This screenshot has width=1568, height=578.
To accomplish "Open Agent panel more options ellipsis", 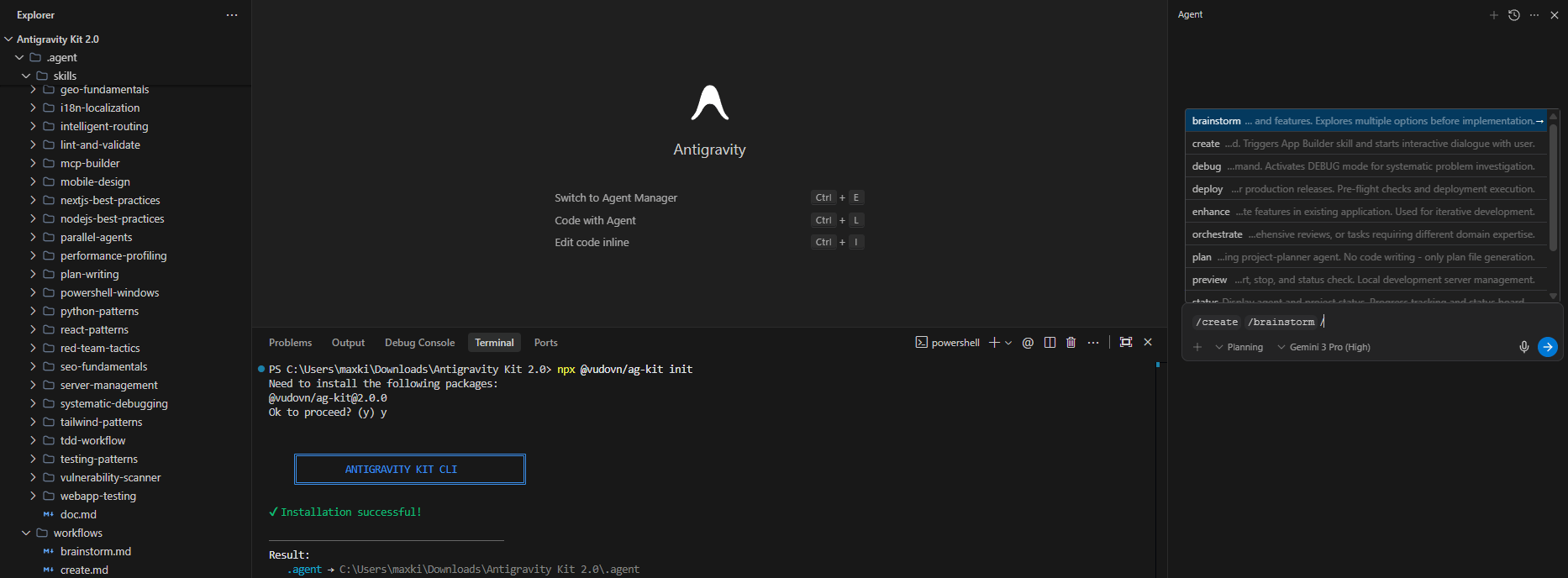I will pyautogui.click(x=1534, y=15).
